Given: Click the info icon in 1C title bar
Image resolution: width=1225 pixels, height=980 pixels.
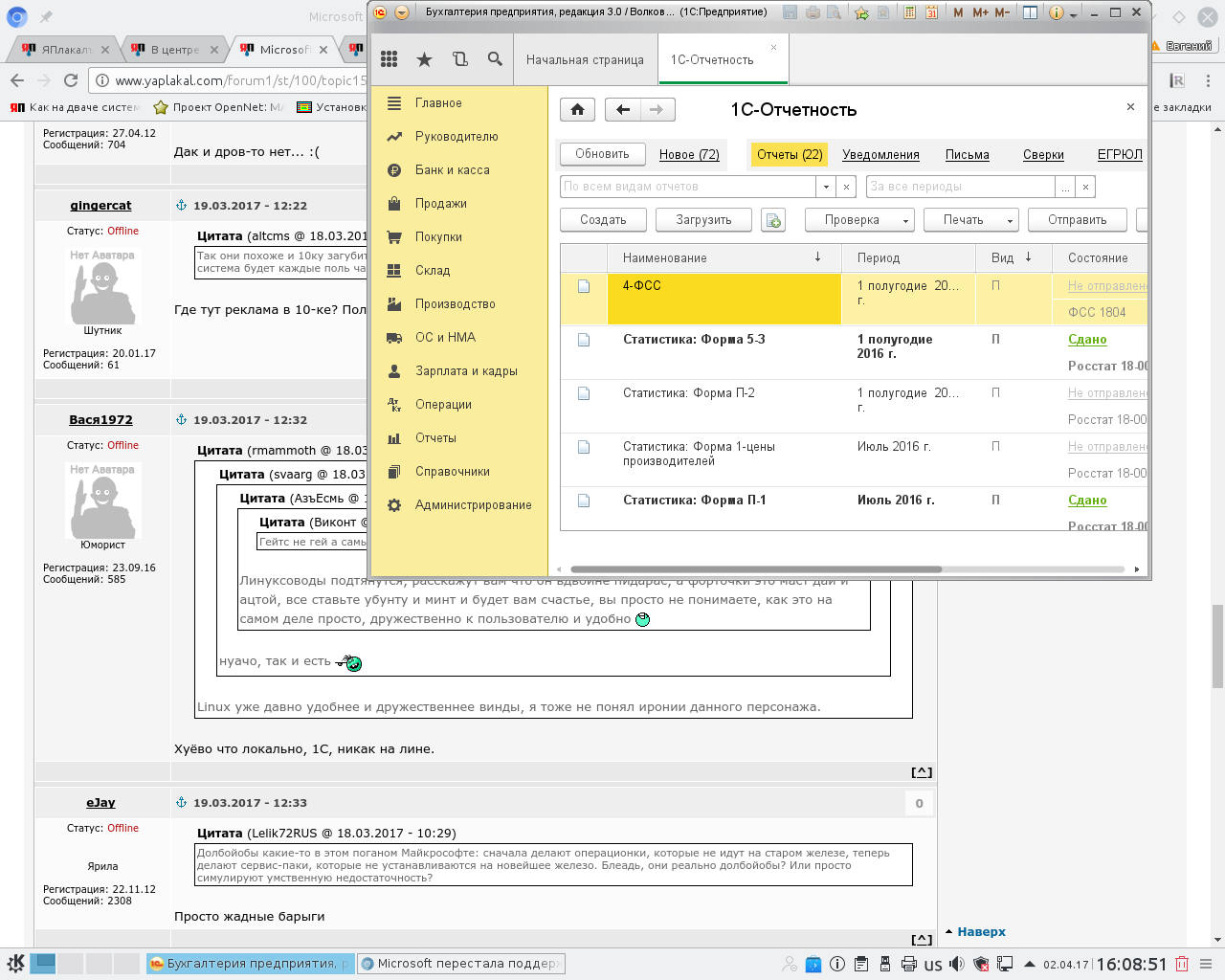Looking at the screenshot, I should pyautogui.click(x=1057, y=12).
